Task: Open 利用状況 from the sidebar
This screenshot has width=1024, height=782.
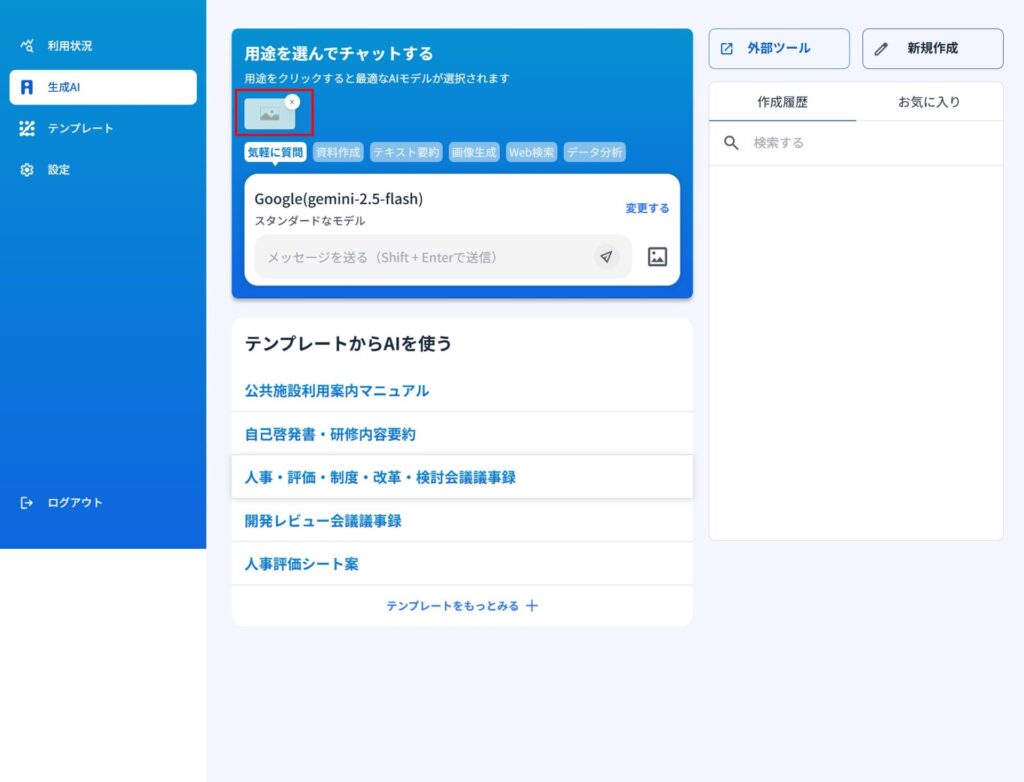Action: [70, 46]
